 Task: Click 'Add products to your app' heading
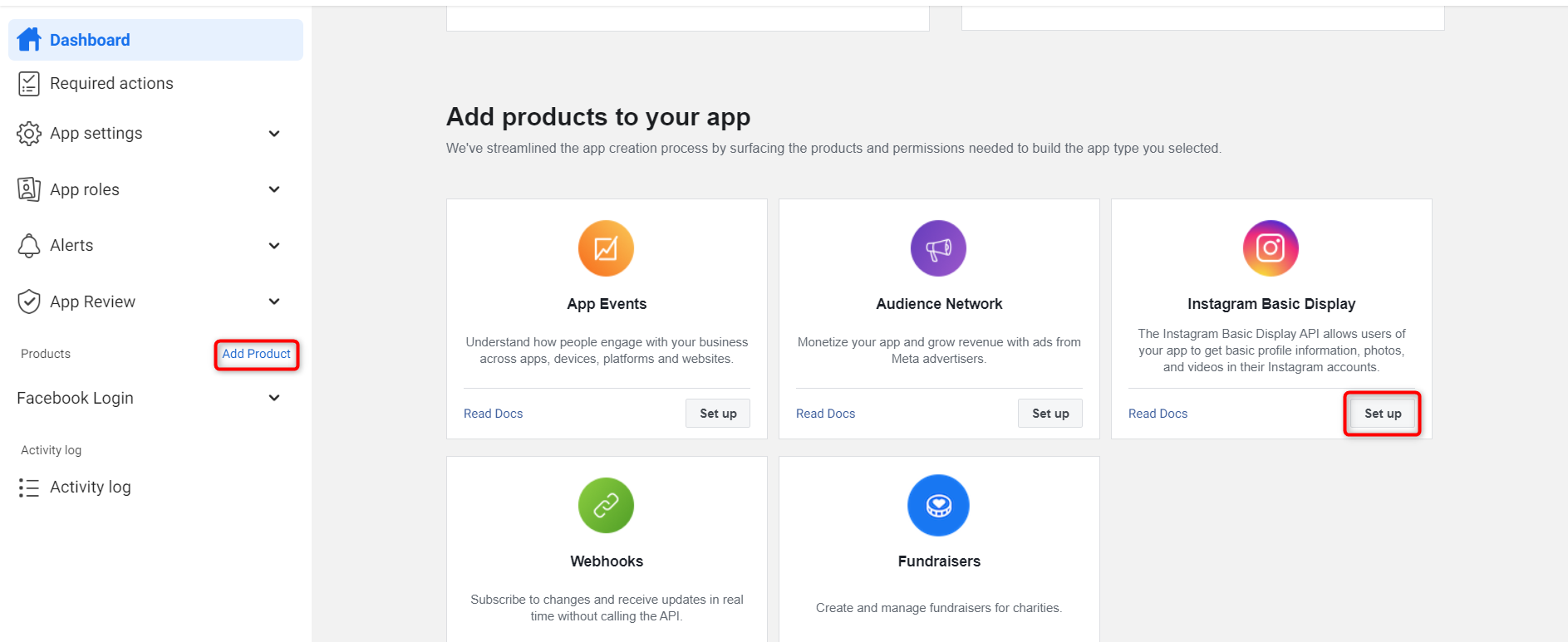coord(598,117)
